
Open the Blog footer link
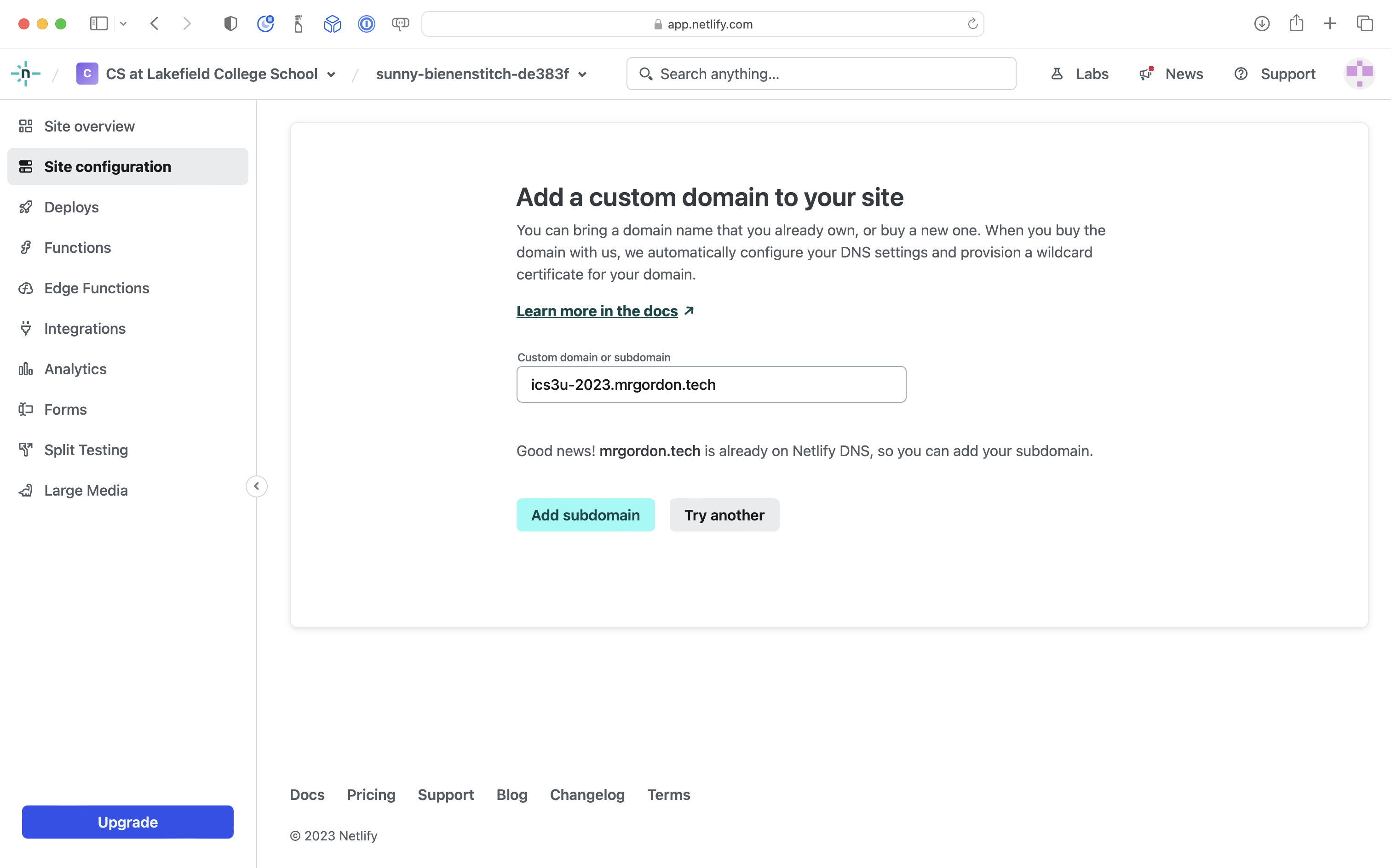pyautogui.click(x=512, y=794)
